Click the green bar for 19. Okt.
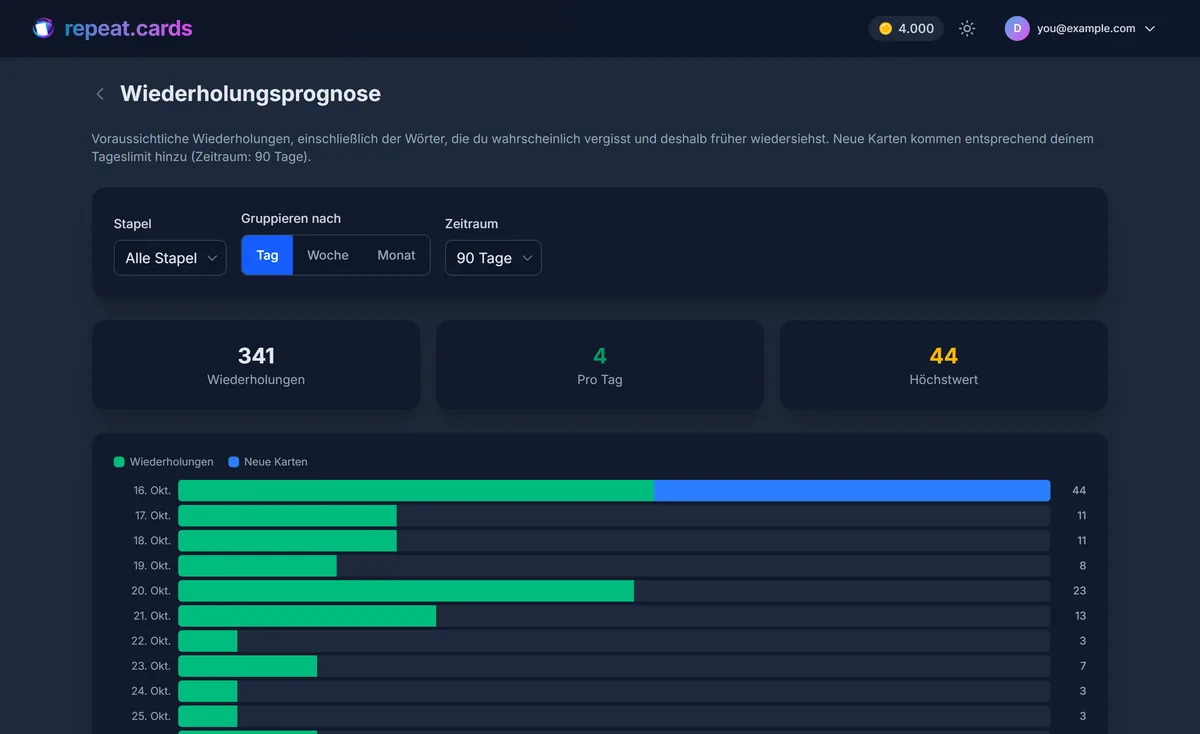 pyautogui.click(x=257, y=565)
